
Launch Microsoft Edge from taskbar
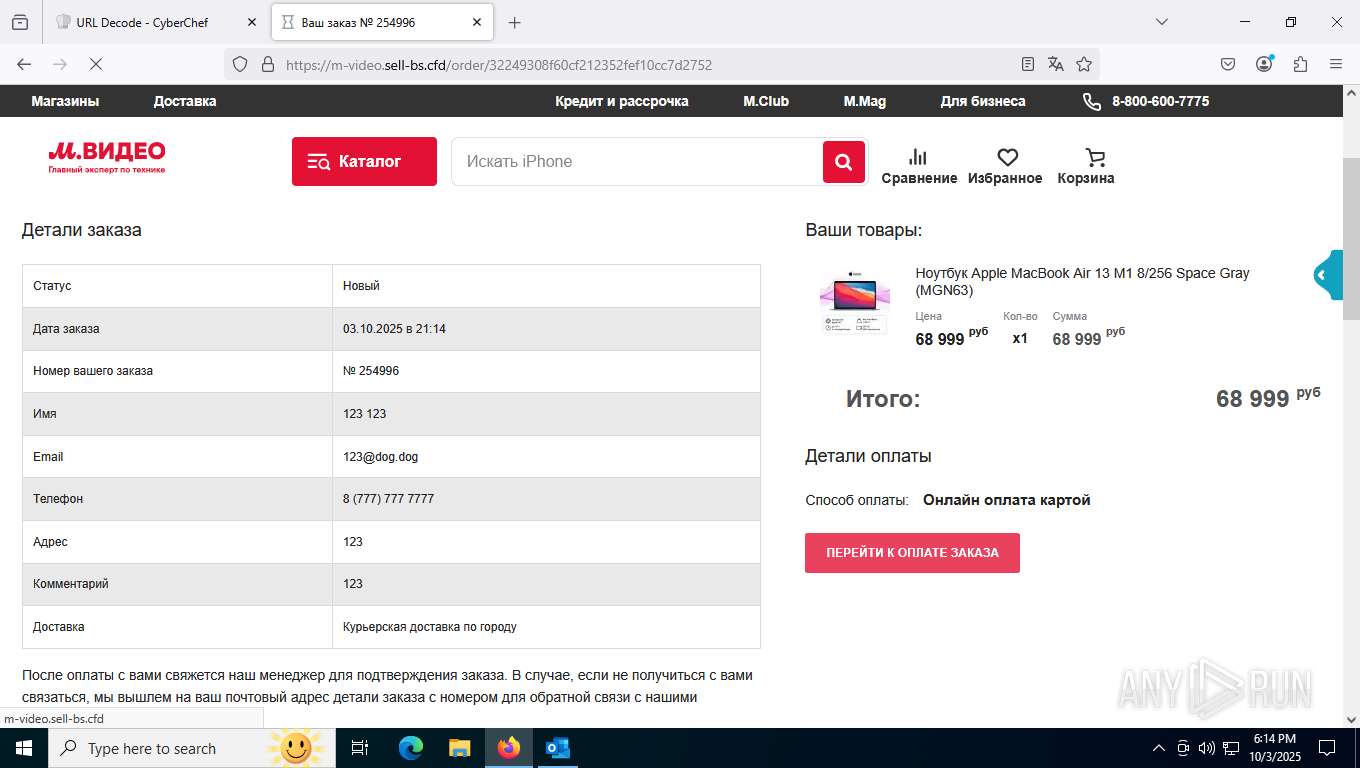[411, 748]
